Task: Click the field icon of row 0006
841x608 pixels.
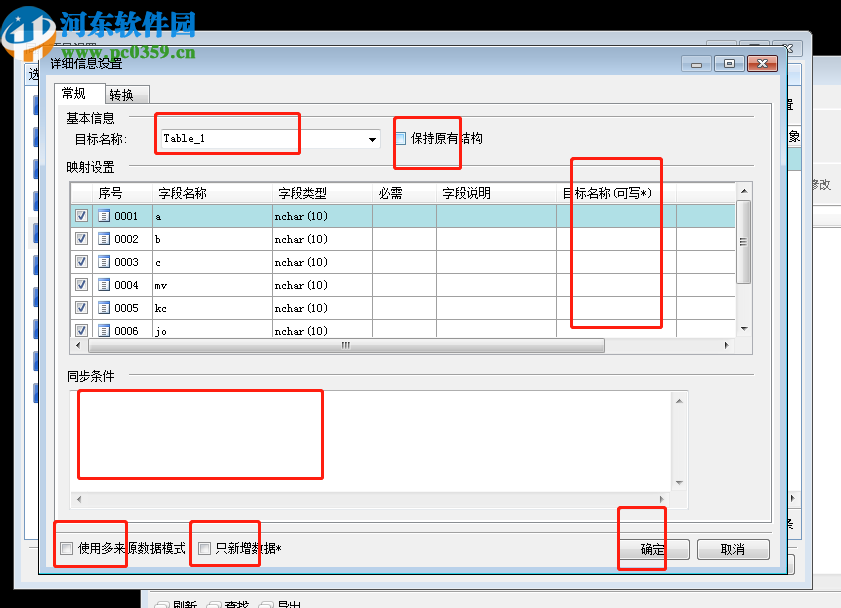Action: click(x=104, y=330)
